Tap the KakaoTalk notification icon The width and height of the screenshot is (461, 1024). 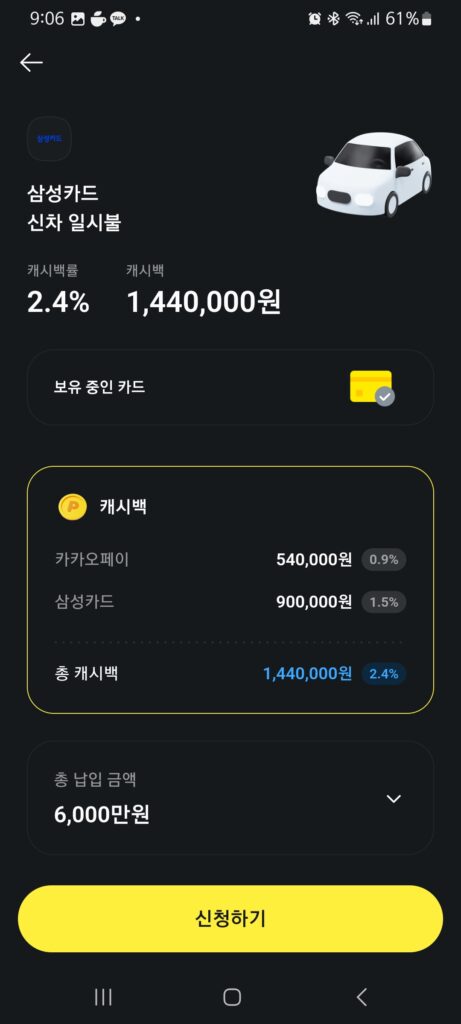[118, 19]
